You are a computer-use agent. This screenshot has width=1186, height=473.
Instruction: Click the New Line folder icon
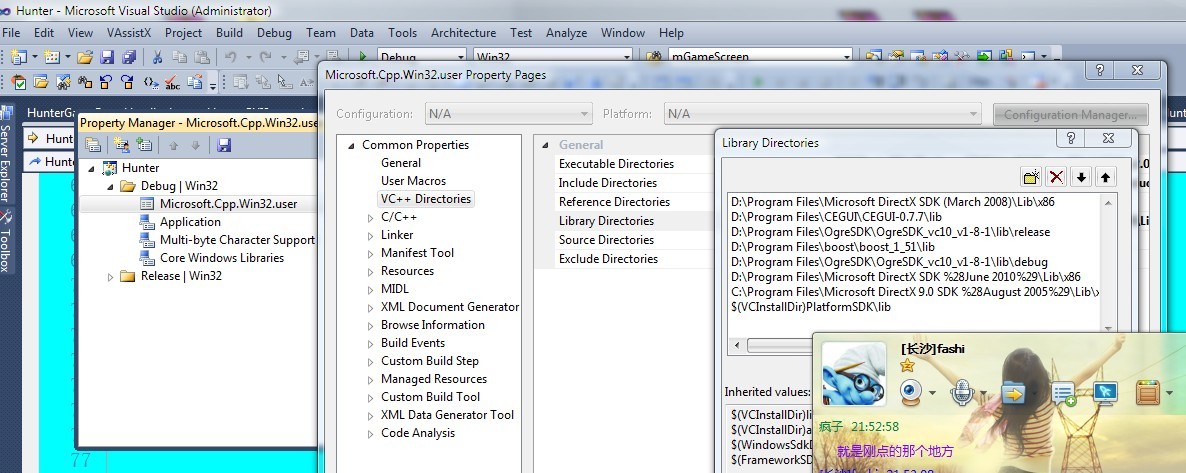1031,177
